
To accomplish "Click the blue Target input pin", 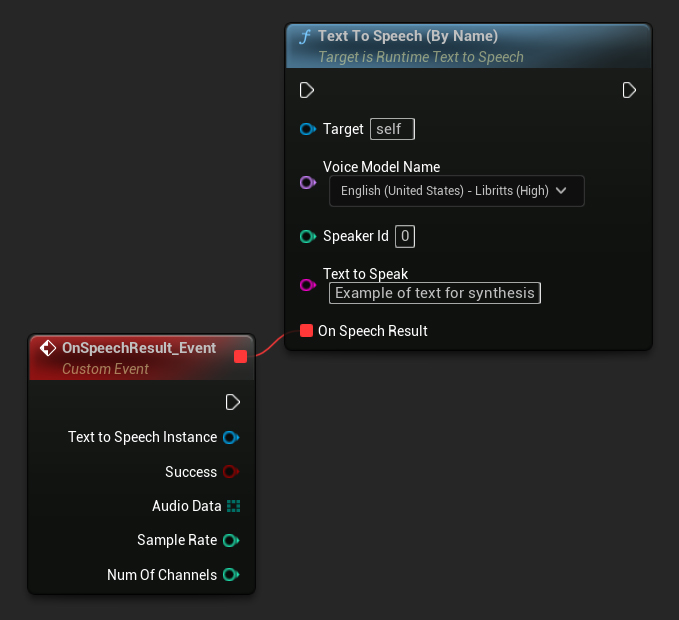I will click(x=307, y=129).
